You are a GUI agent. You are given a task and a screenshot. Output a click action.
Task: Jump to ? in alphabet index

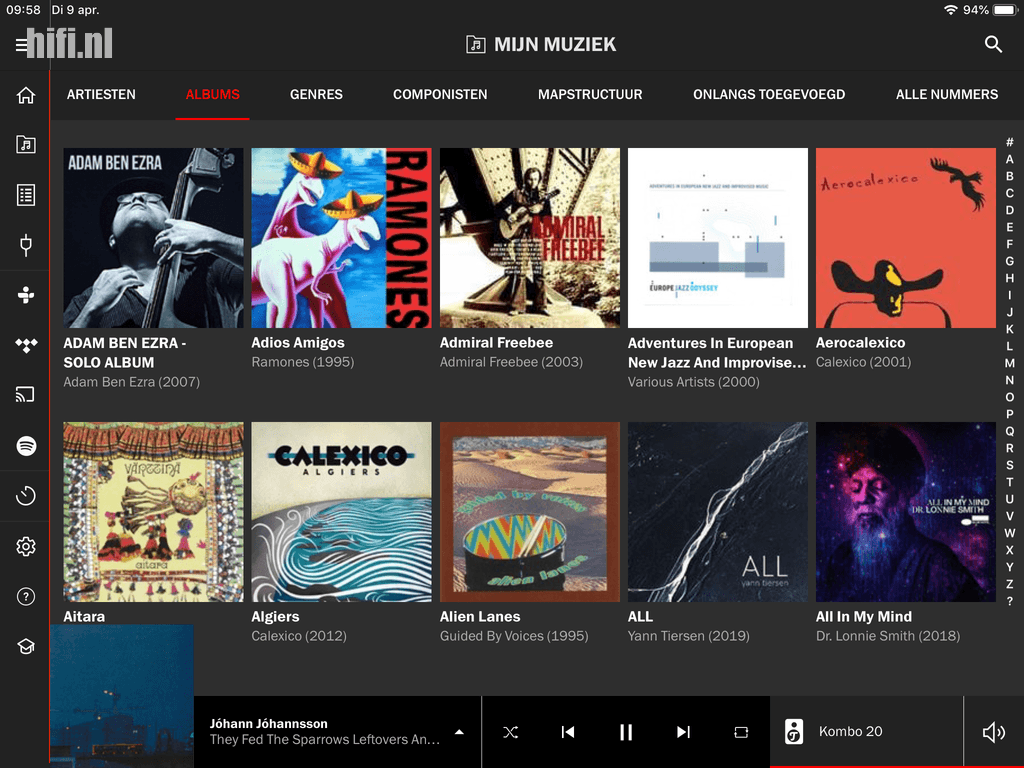coord(1010,601)
